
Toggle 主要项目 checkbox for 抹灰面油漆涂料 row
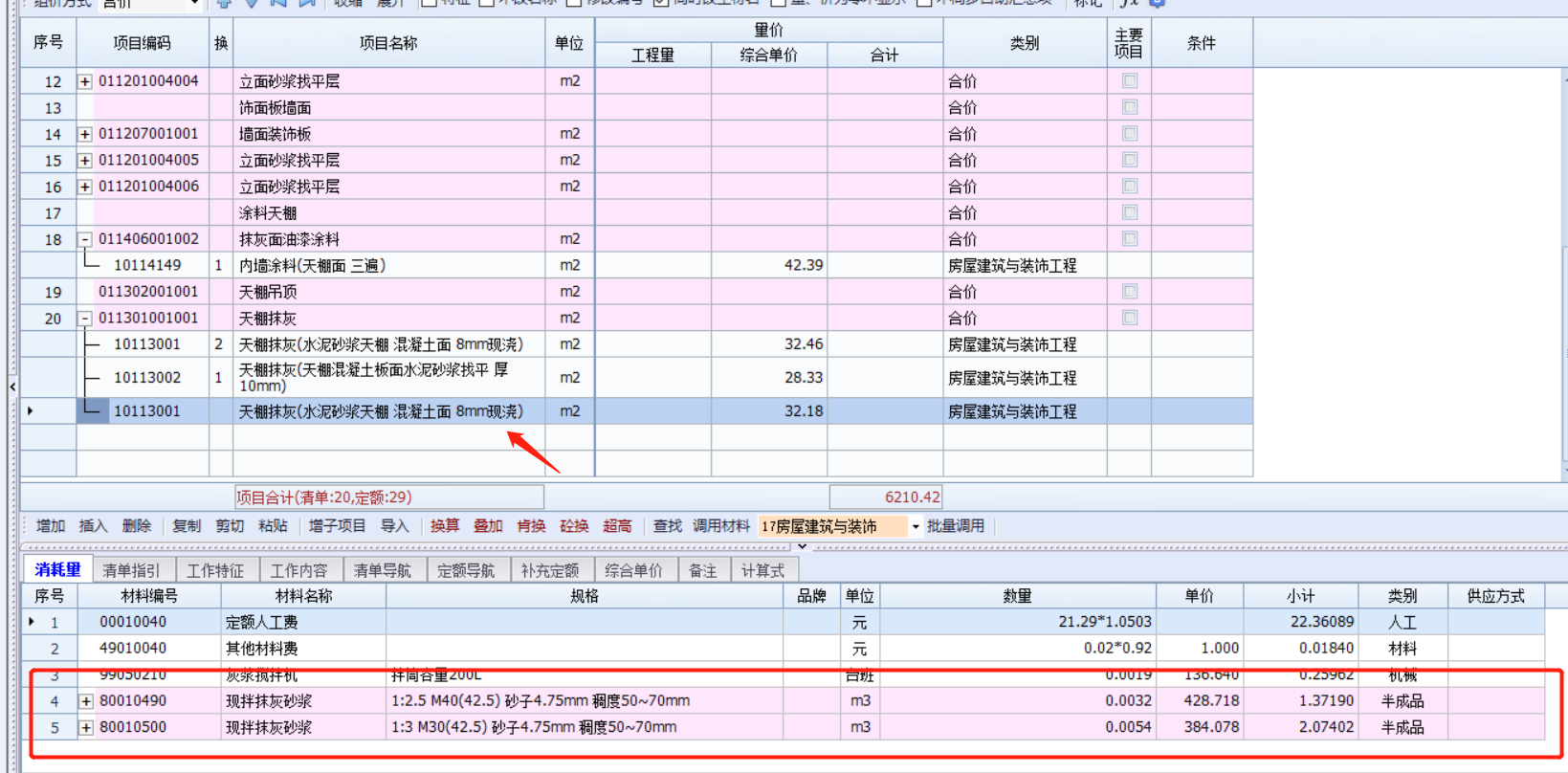1130,239
